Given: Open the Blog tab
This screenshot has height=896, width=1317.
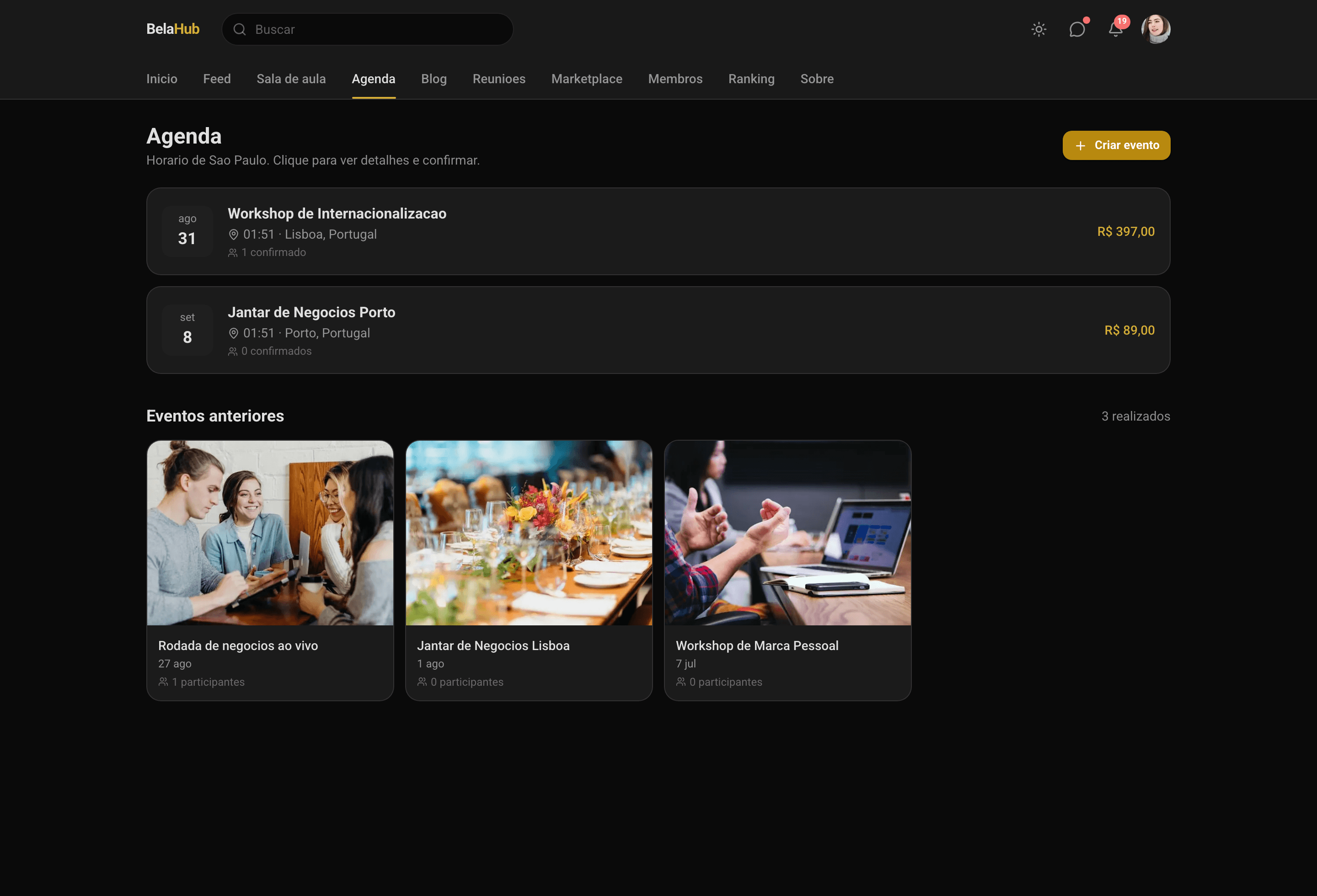Looking at the screenshot, I should point(434,79).
